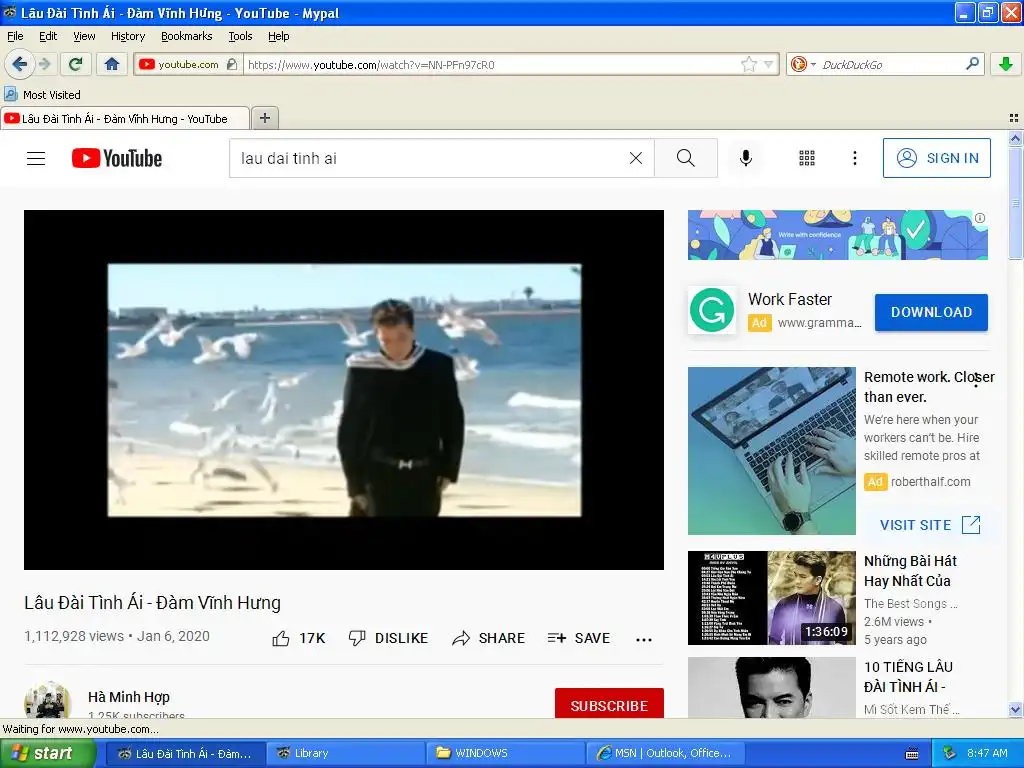Go back with the browser back arrow

click(x=19, y=64)
